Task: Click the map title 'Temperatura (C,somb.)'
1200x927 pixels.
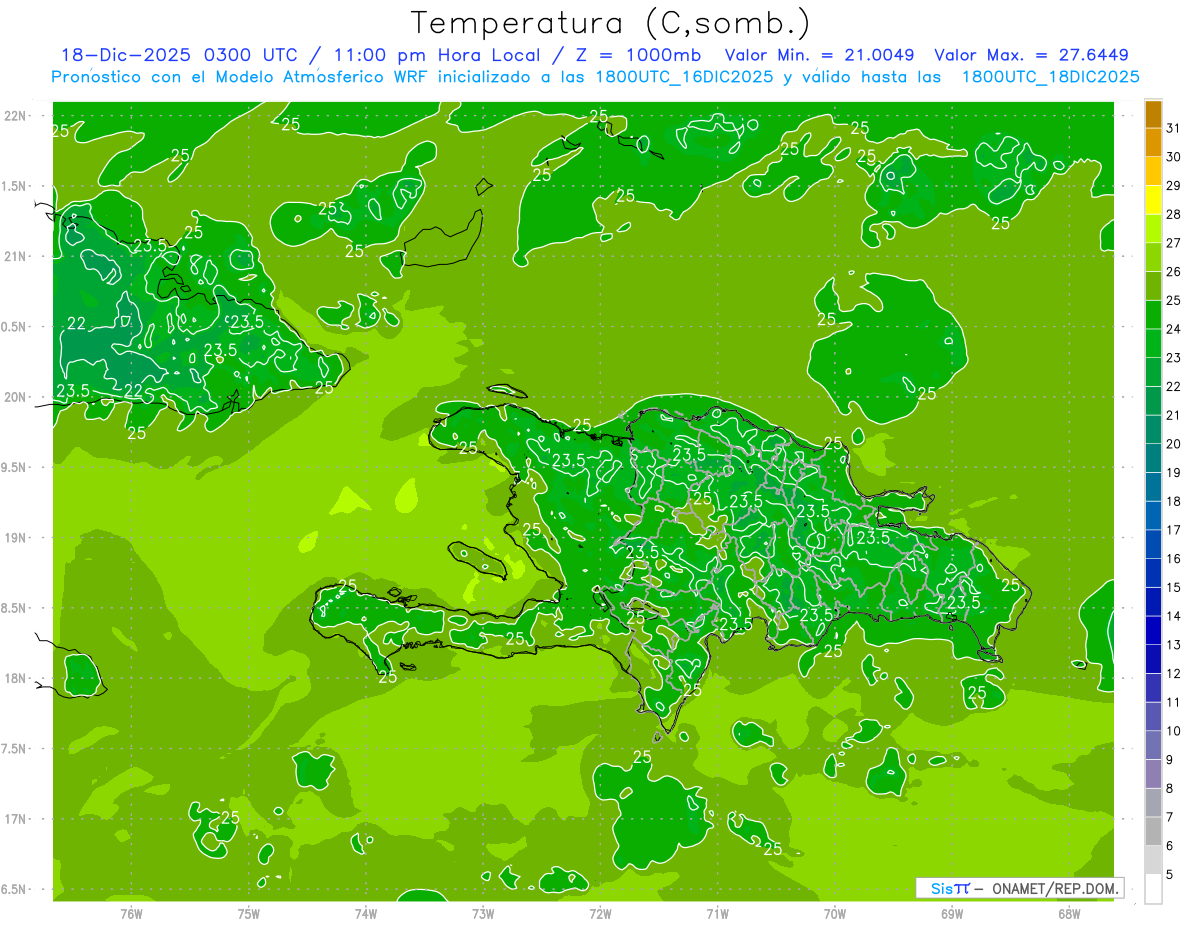Action: tap(611, 23)
